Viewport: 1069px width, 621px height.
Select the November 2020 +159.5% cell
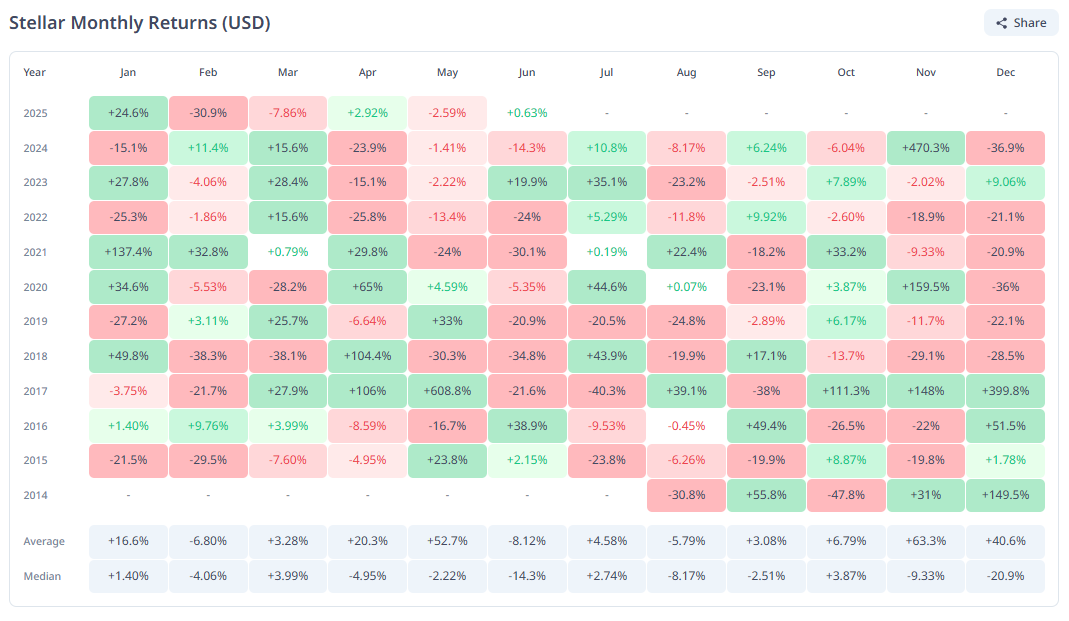(x=925, y=287)
